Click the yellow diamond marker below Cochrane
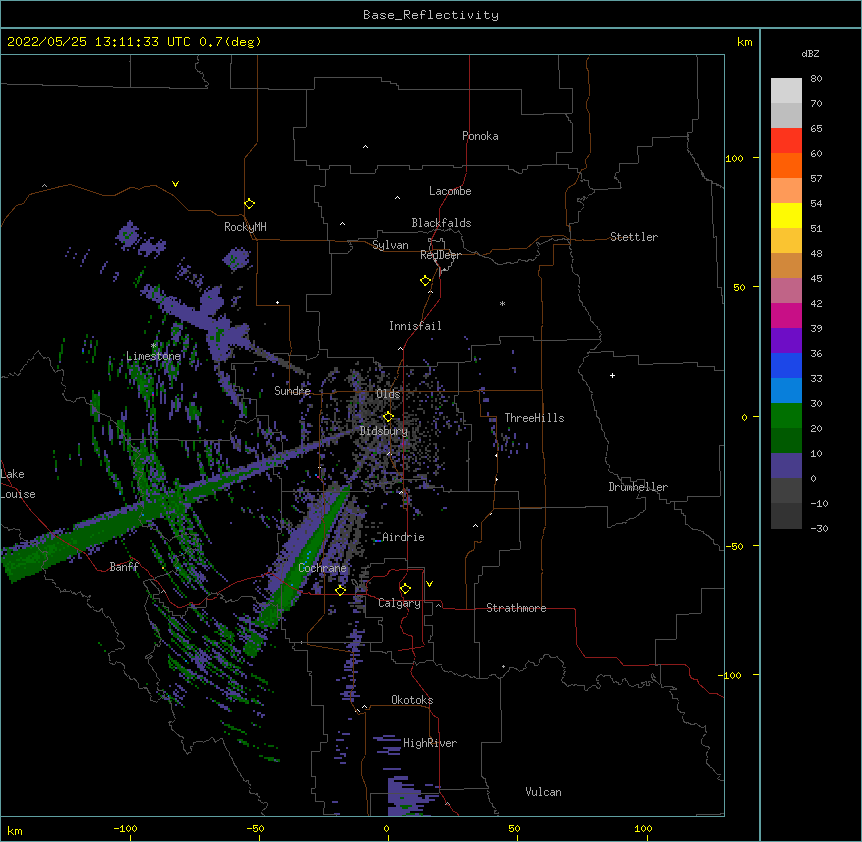This screenshot has width=862, height=842. pos(340,590)
